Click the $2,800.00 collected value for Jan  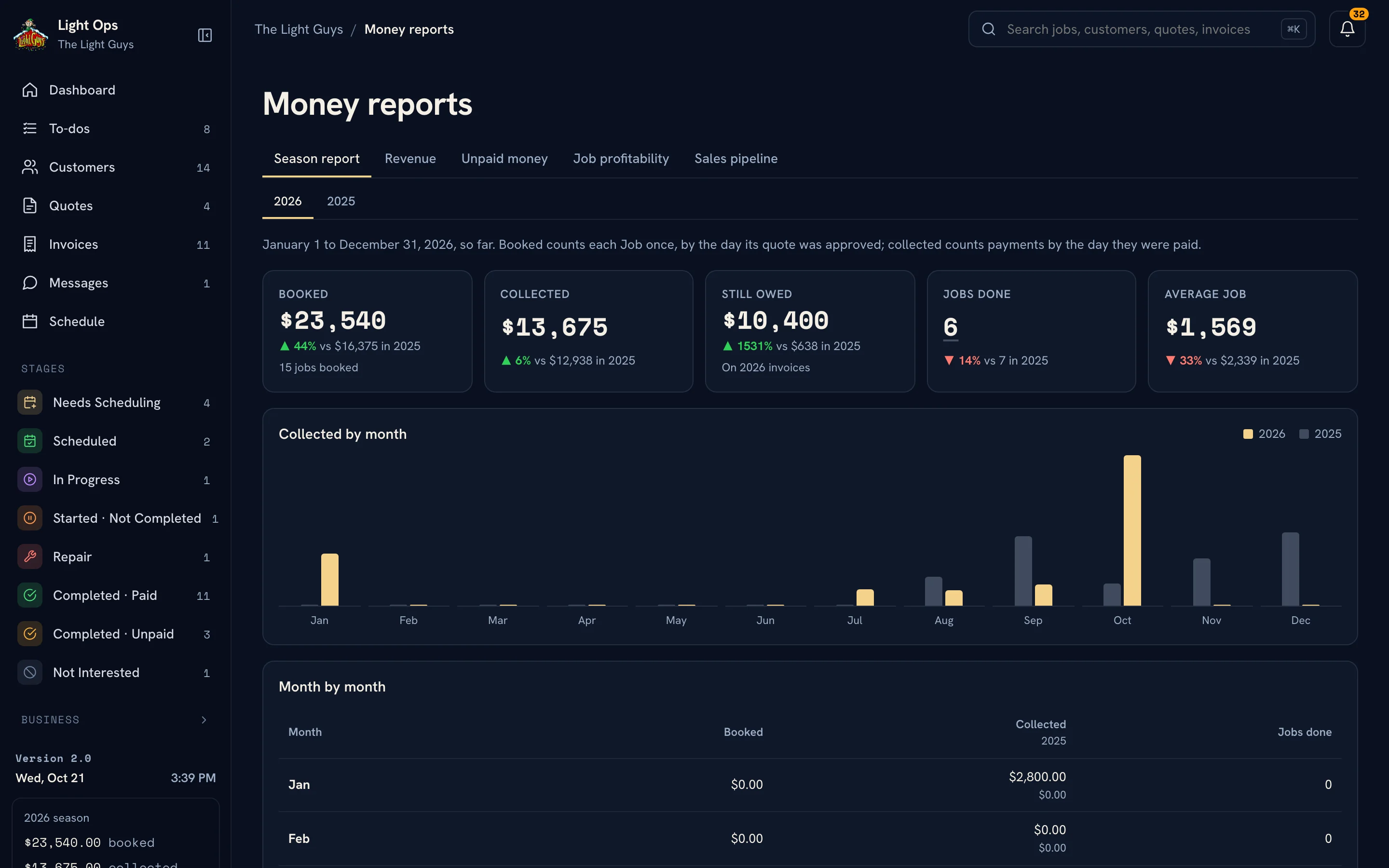click(1037, 777)
